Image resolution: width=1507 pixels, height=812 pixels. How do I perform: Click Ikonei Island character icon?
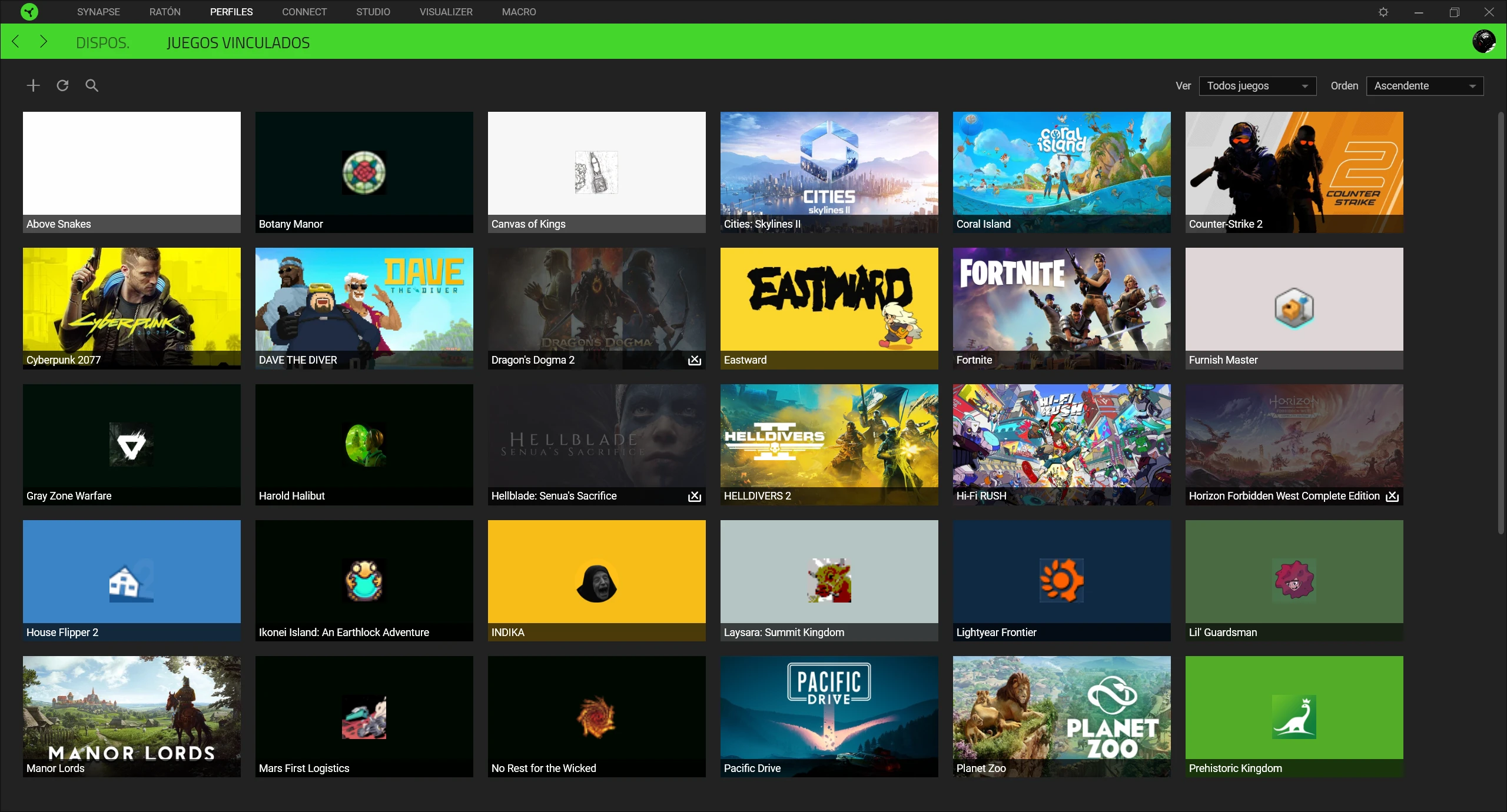click(x=364, y=581)
